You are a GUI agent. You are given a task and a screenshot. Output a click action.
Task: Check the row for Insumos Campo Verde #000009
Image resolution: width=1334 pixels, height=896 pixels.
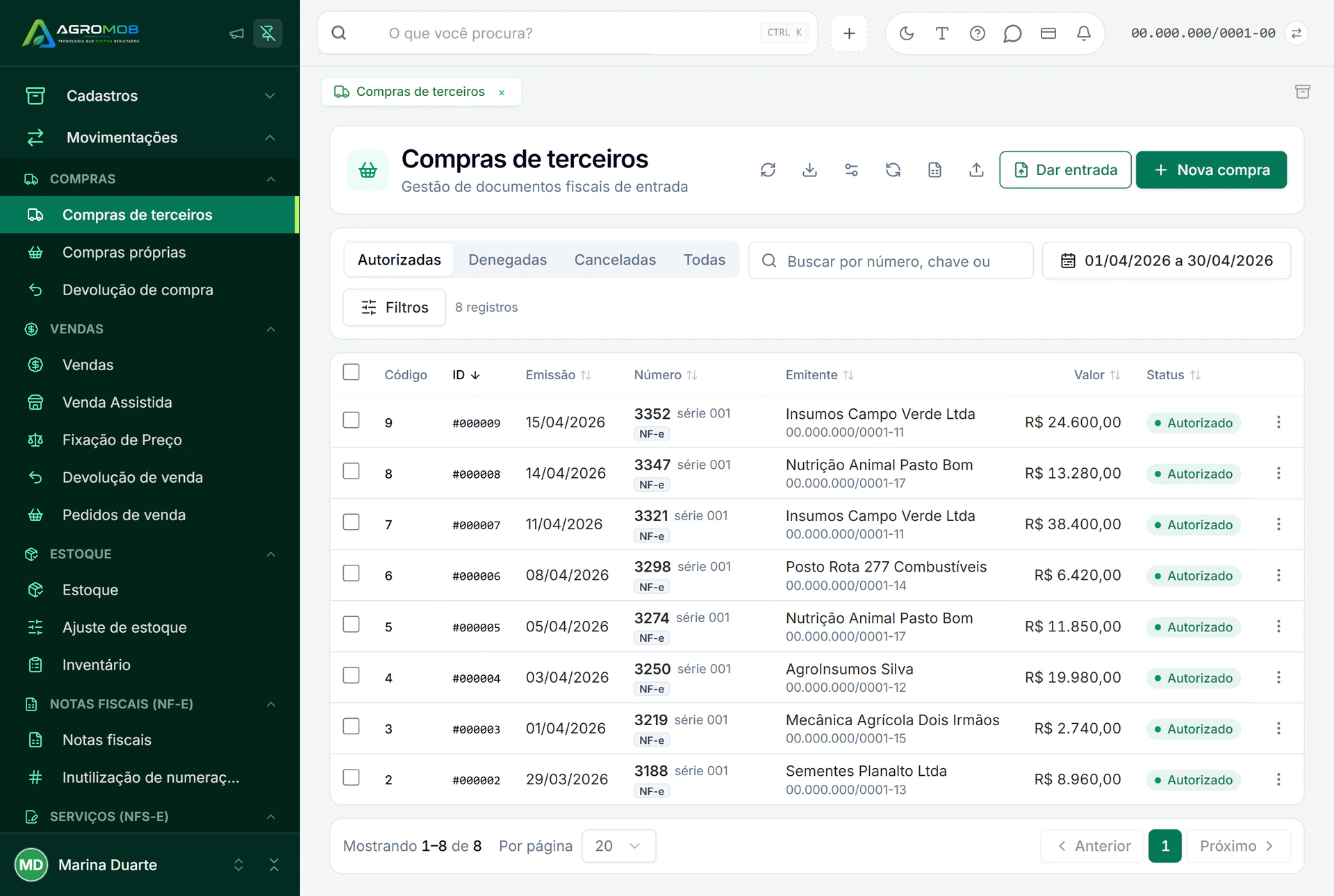352,420
